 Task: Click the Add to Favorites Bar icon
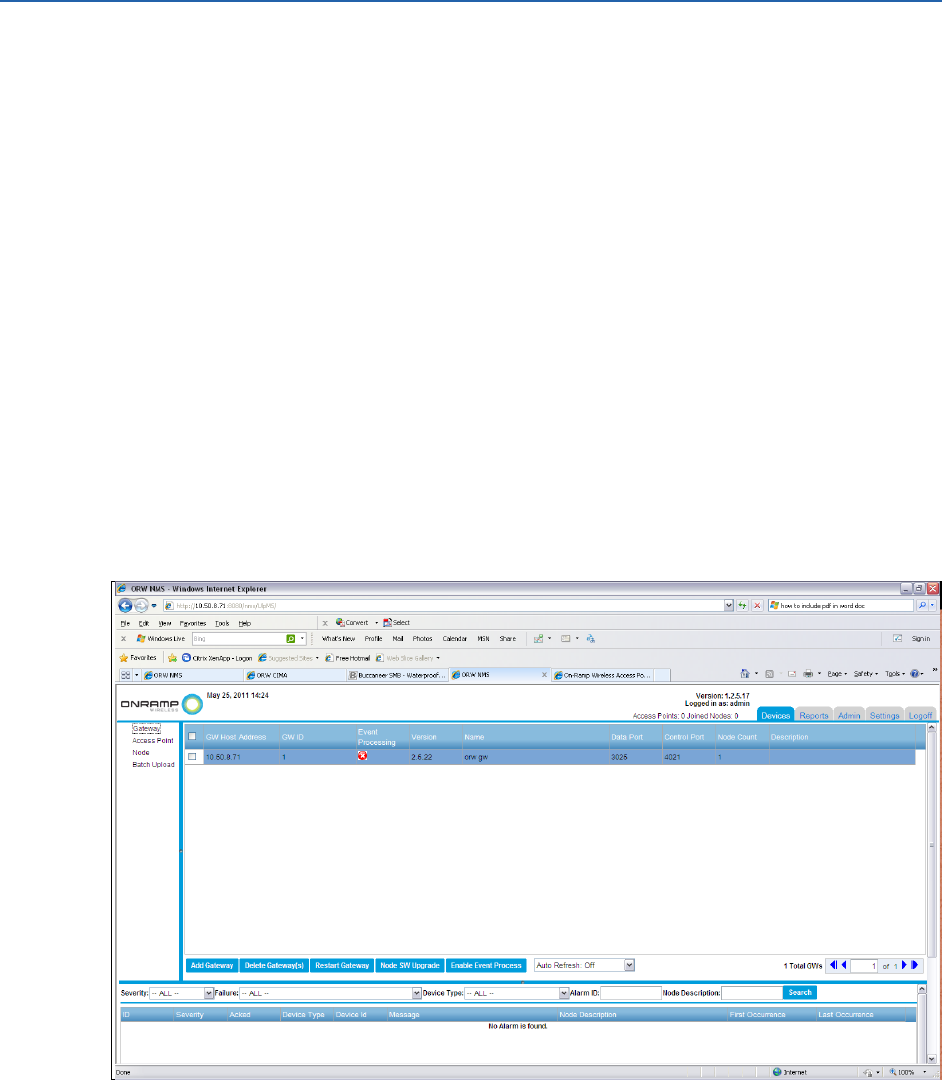pyautogui.click(x=172, y=658)
